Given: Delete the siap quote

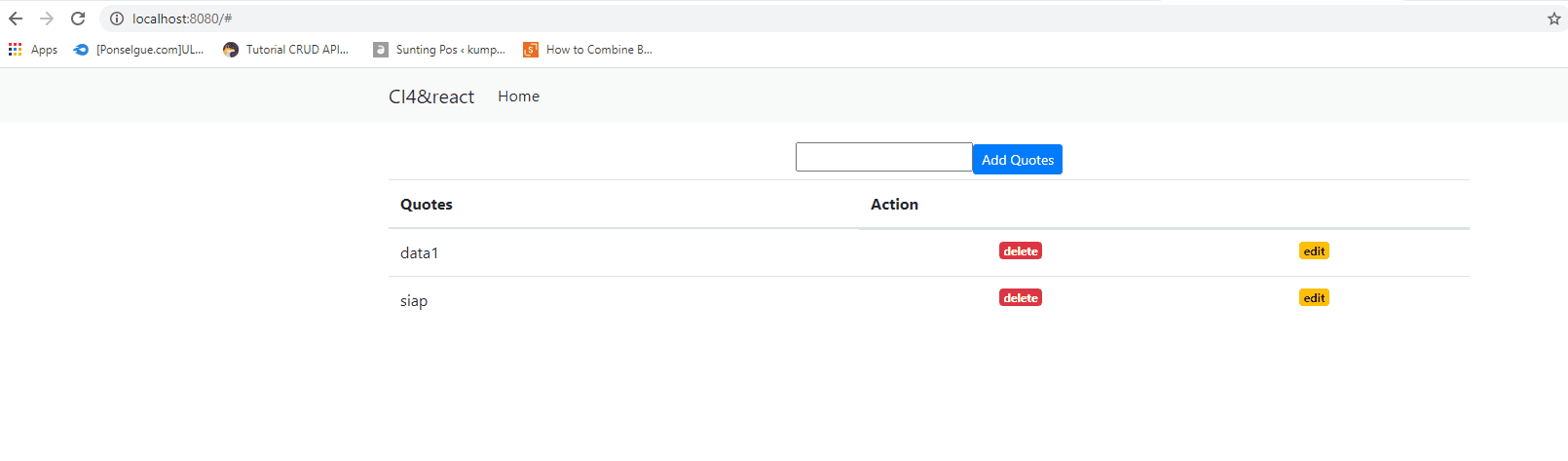Looking at the screenshot, I should (1020, 298).
